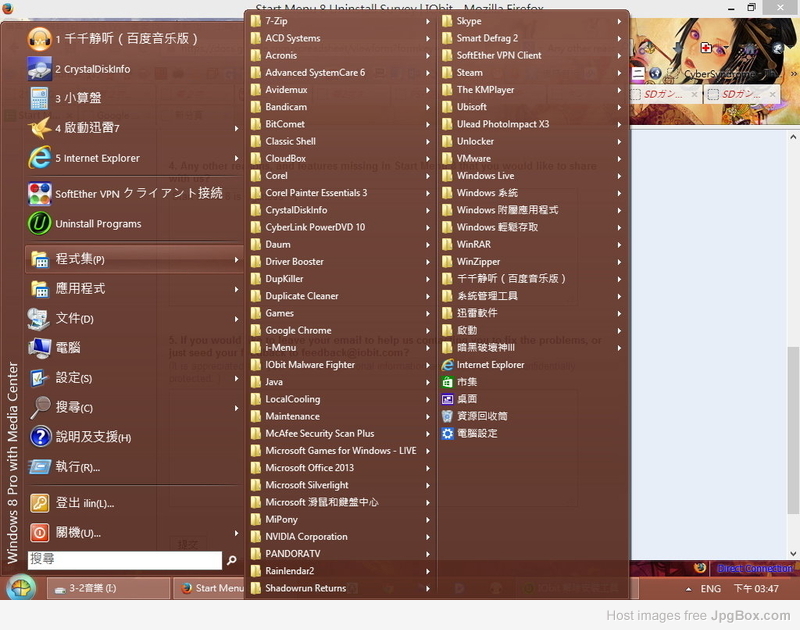Expand the 設定(S) submenu arrow

click(236, 378)
